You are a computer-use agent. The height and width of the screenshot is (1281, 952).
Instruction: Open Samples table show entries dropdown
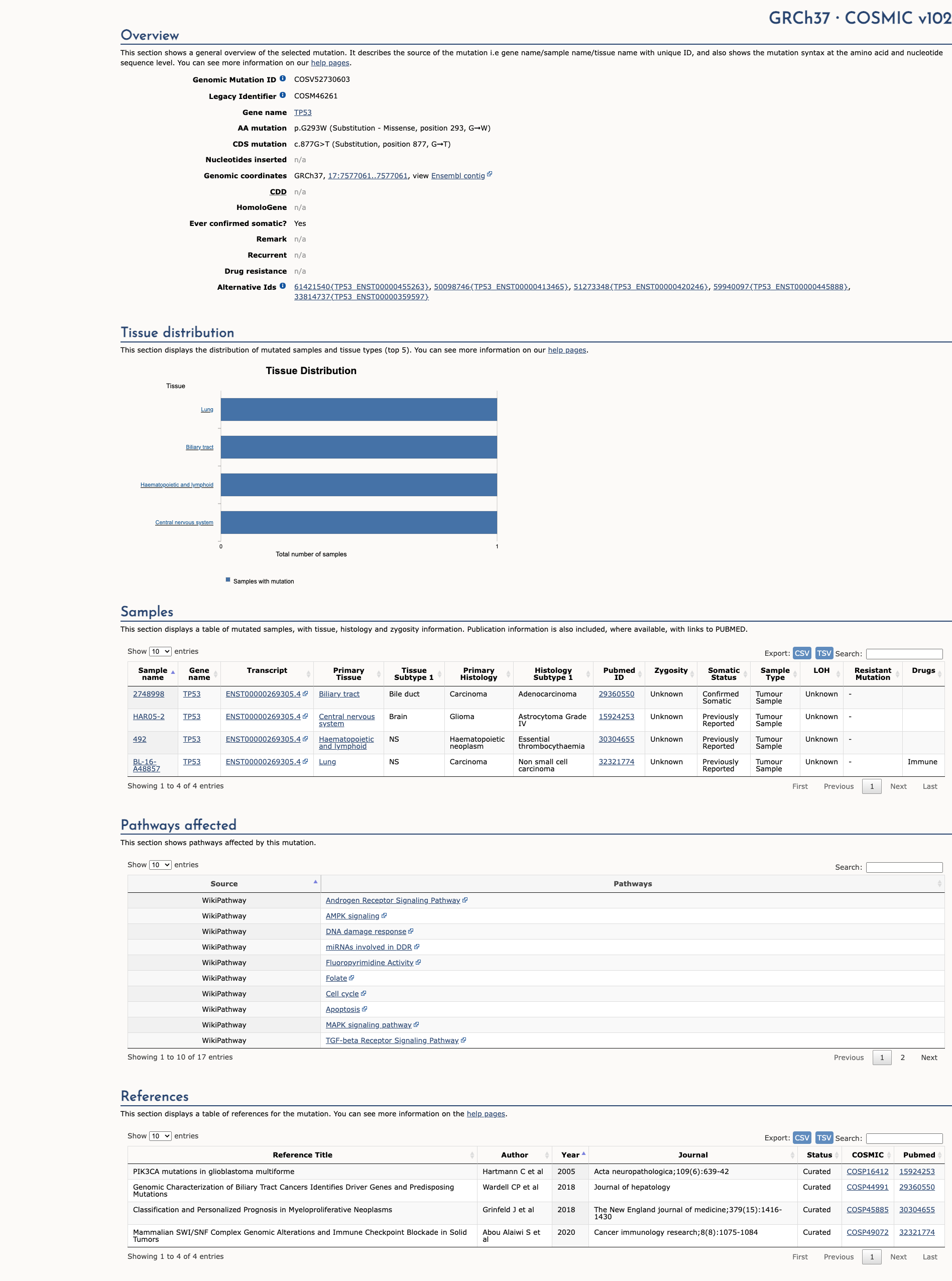coord(160,652)
